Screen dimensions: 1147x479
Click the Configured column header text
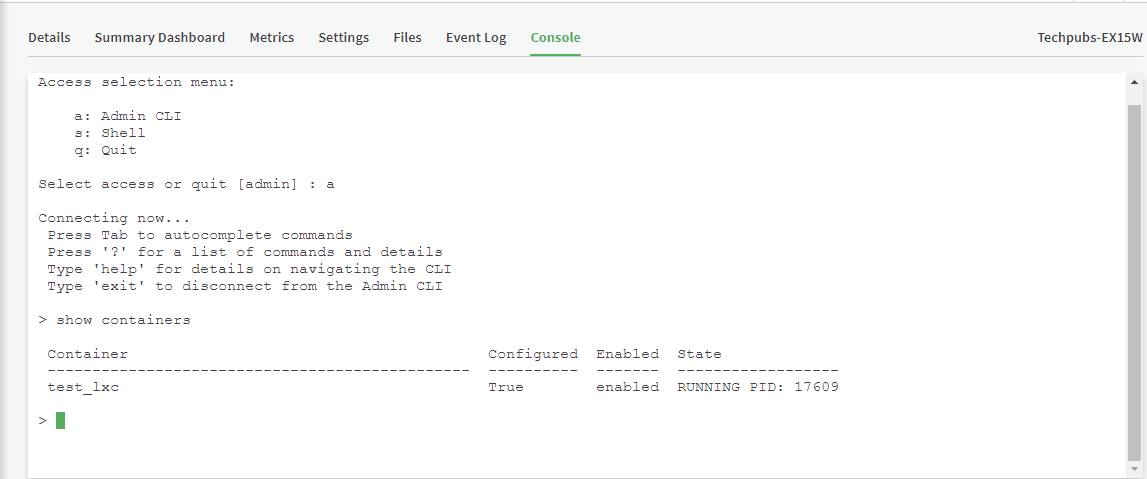coord(533,354)
